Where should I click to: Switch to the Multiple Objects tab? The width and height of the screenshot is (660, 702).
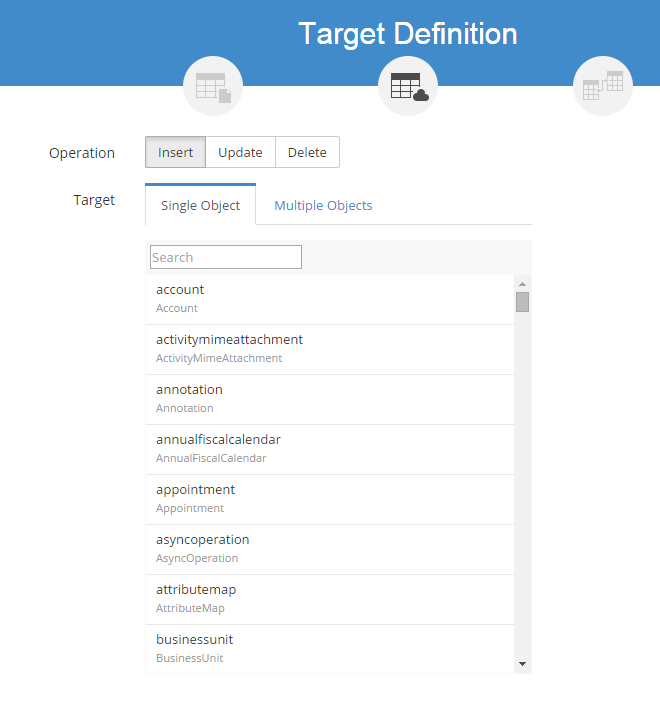323,205
